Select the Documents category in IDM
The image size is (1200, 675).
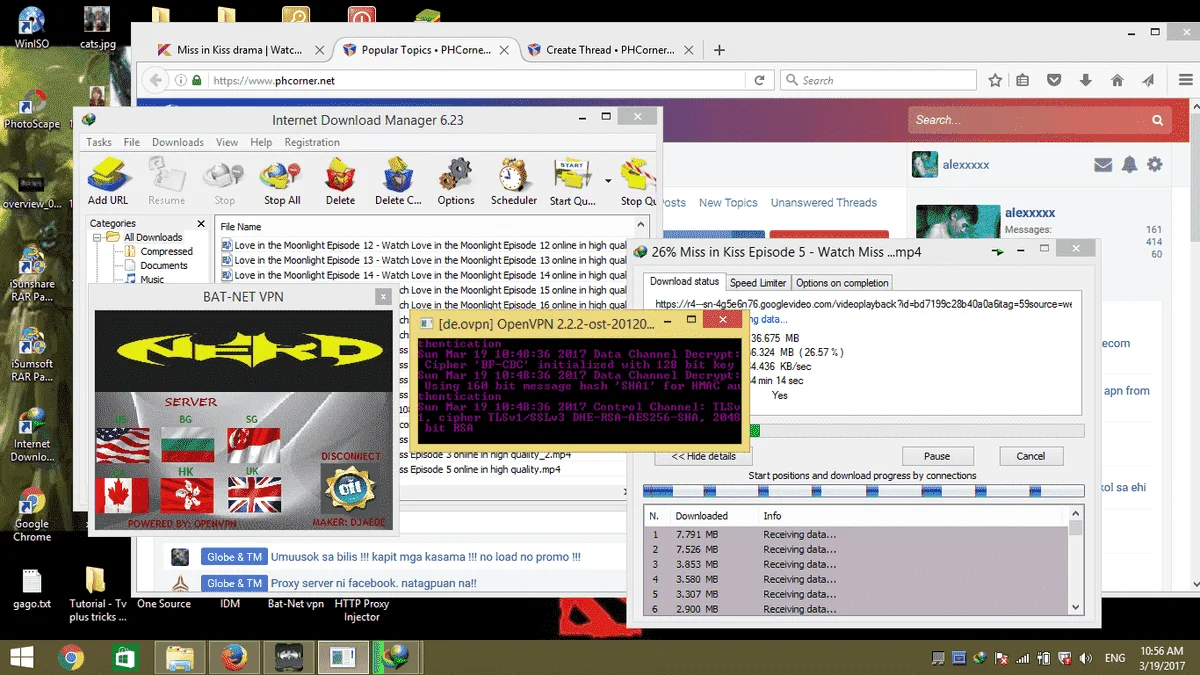[164, 265]
